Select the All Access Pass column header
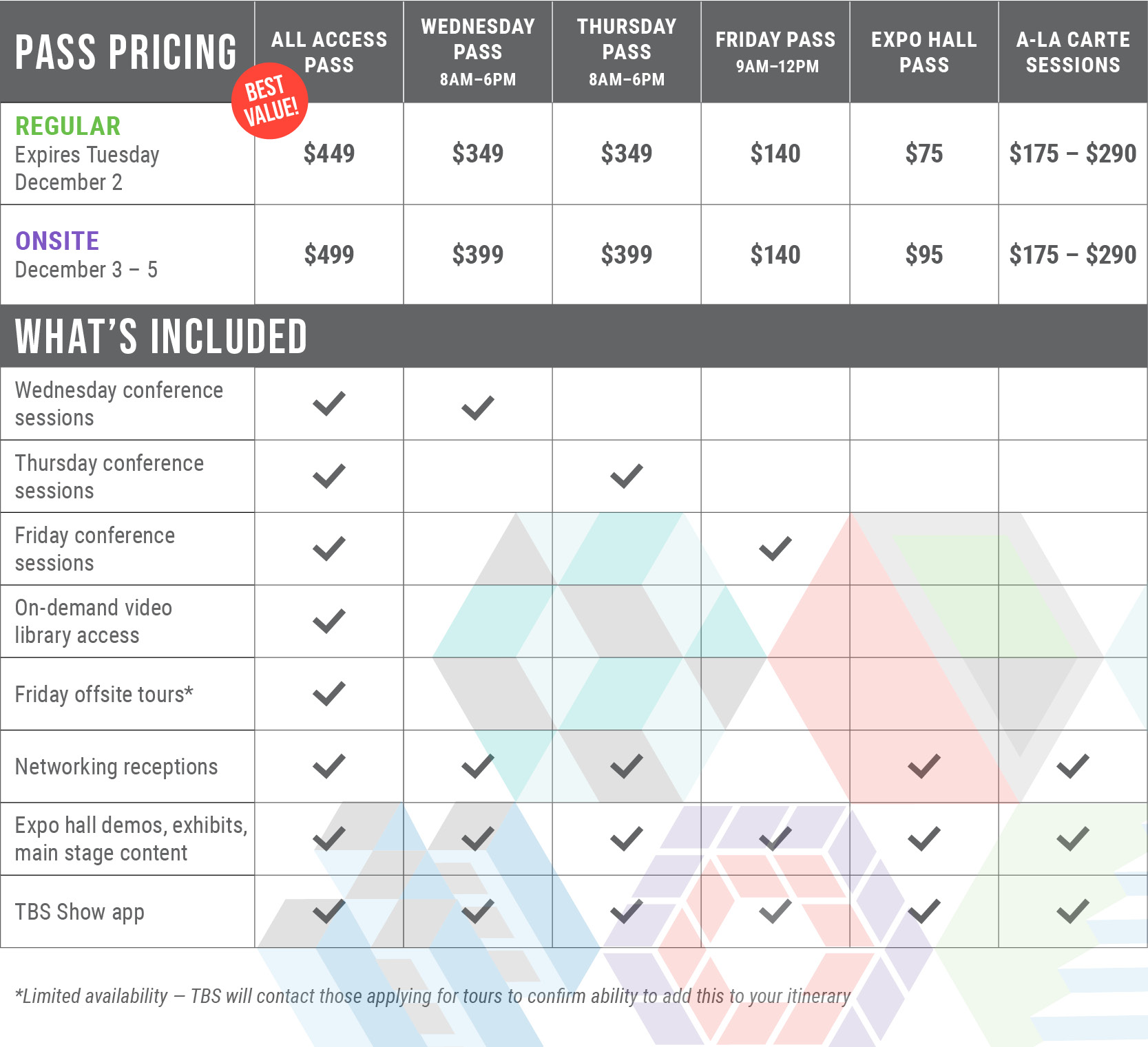 [329, 52]
